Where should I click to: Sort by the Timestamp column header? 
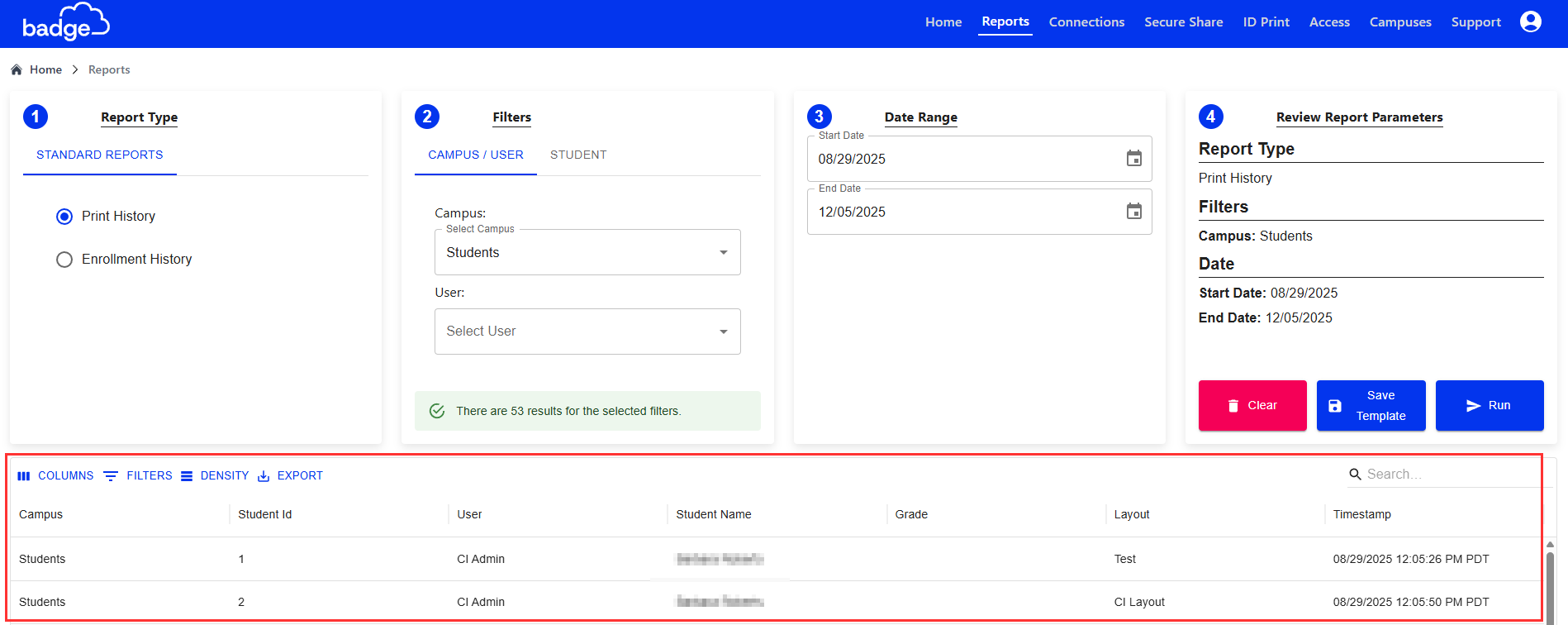point(1361,514)
